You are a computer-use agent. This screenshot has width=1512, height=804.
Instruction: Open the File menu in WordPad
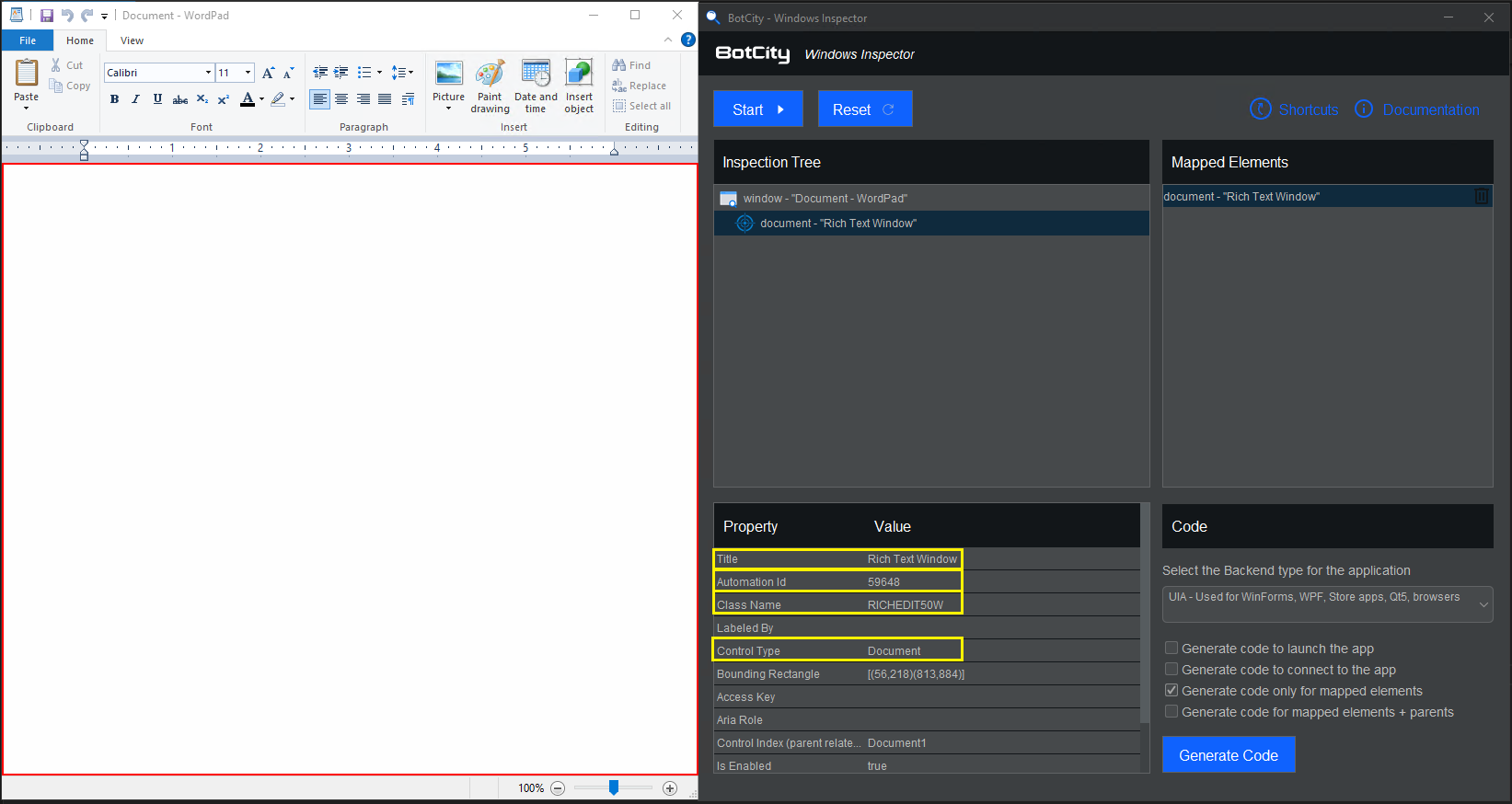[28, 40]
